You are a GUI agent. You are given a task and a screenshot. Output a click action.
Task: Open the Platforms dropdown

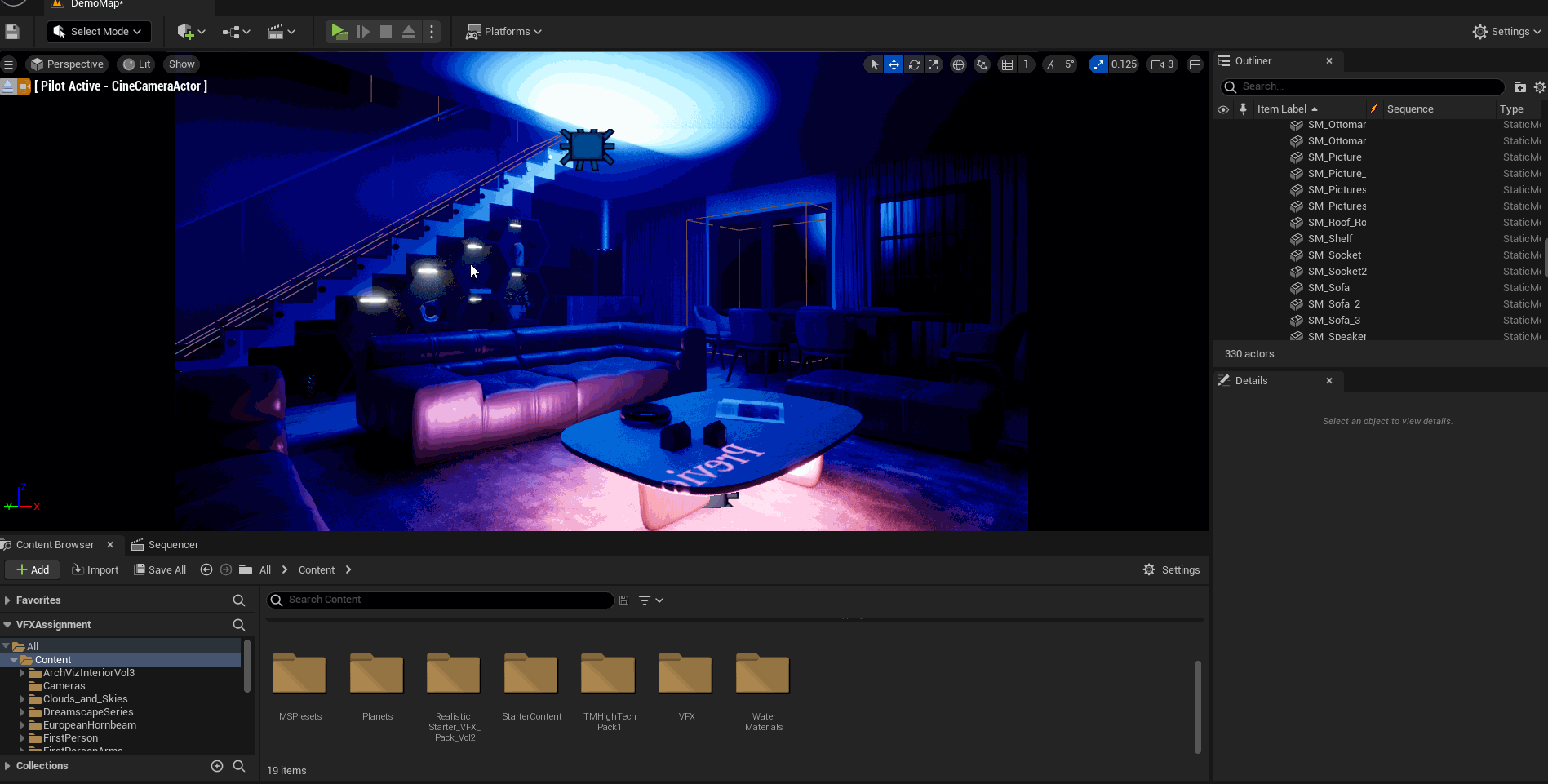click(503, 32)
